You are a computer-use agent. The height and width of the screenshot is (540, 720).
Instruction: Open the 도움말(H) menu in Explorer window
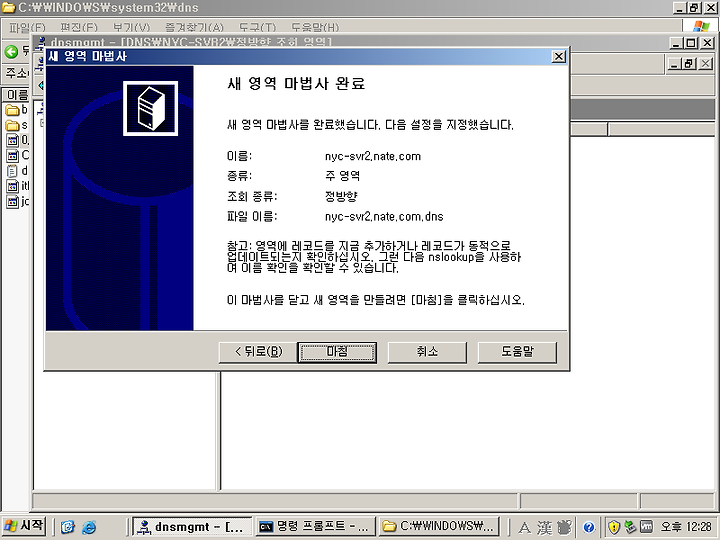pyautogui.click(x=315, y=28)
